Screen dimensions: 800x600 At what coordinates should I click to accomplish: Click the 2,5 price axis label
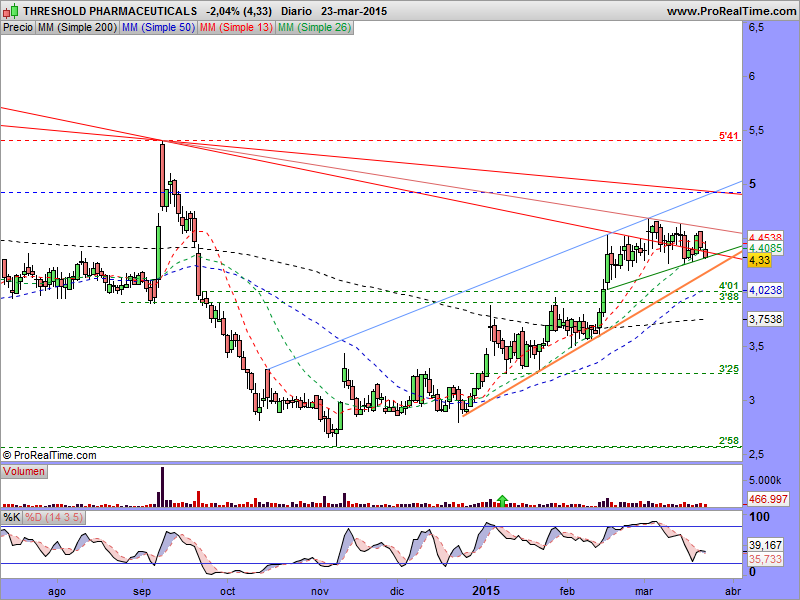click(x=757, y=454)
